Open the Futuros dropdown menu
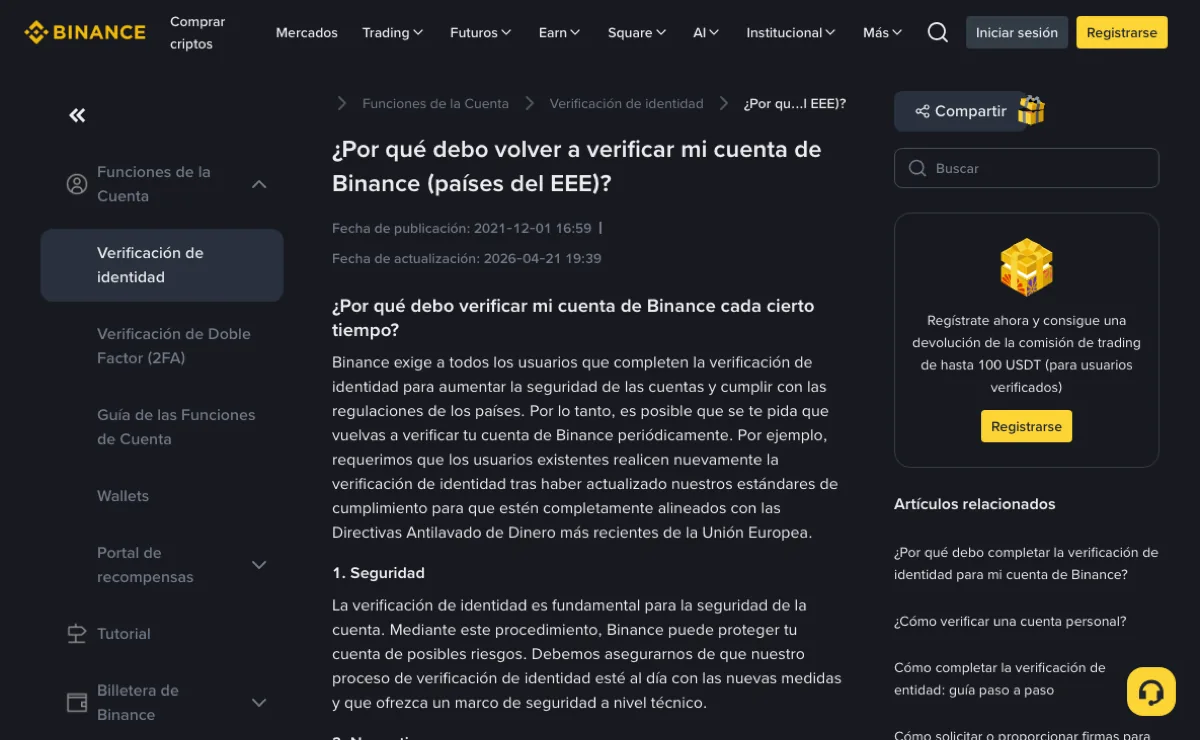Screen dimensions: 1200x740 (x=480, y=32)
